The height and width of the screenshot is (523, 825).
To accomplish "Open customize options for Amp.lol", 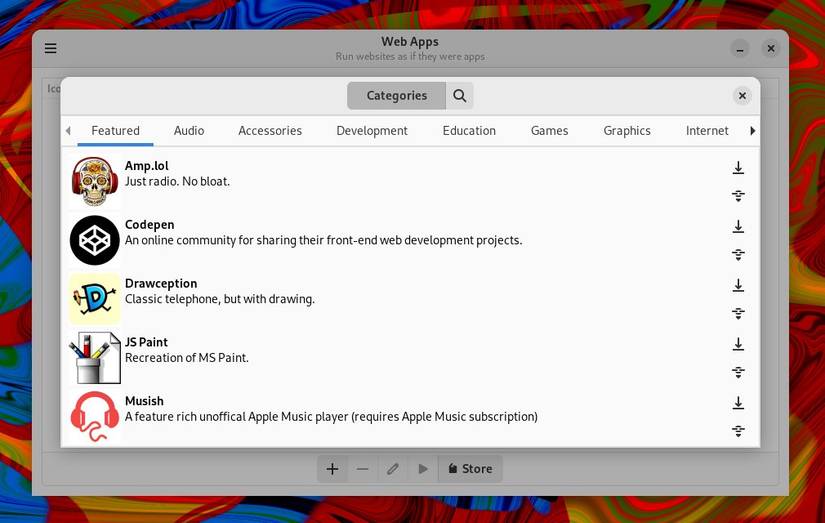I will 738,196.
